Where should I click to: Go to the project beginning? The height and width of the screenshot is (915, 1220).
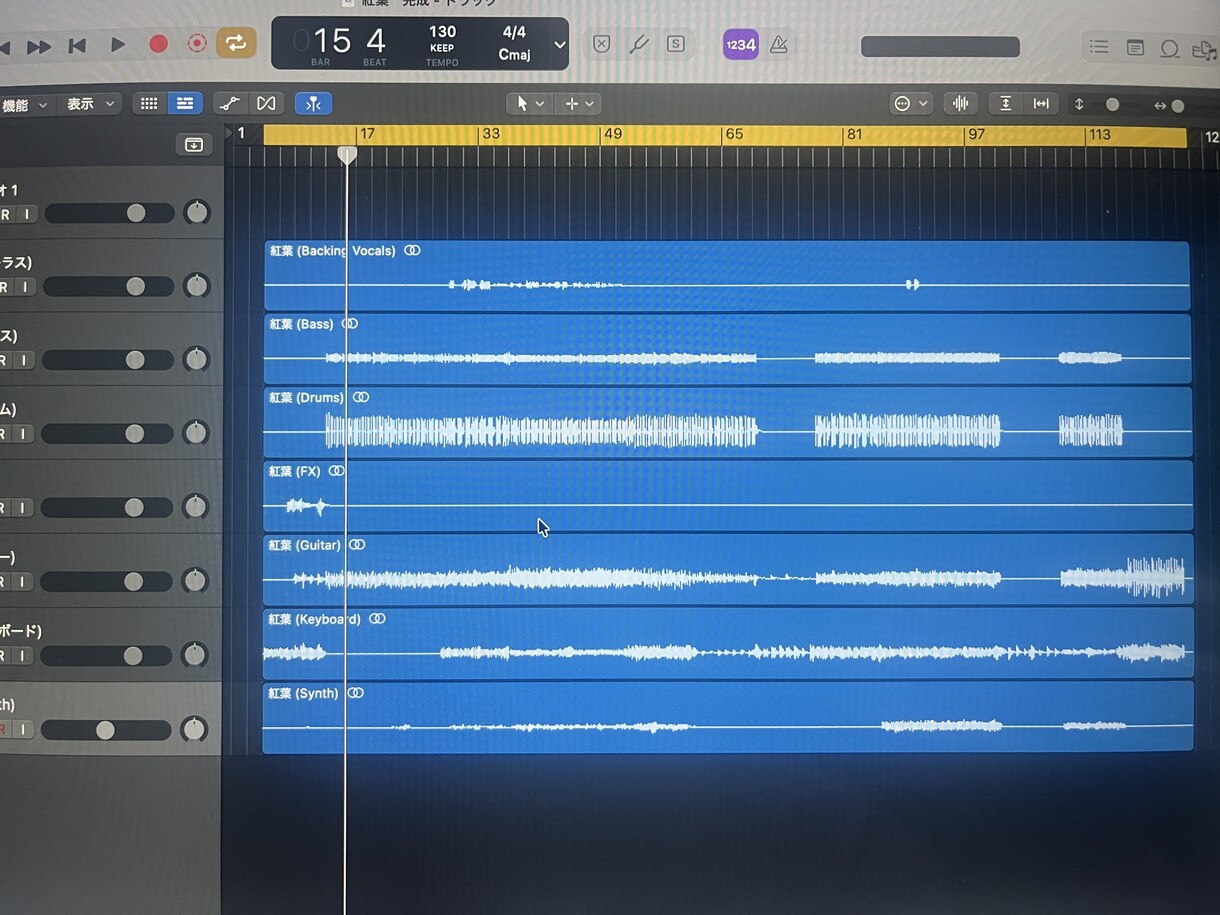(x=77, y=45)
